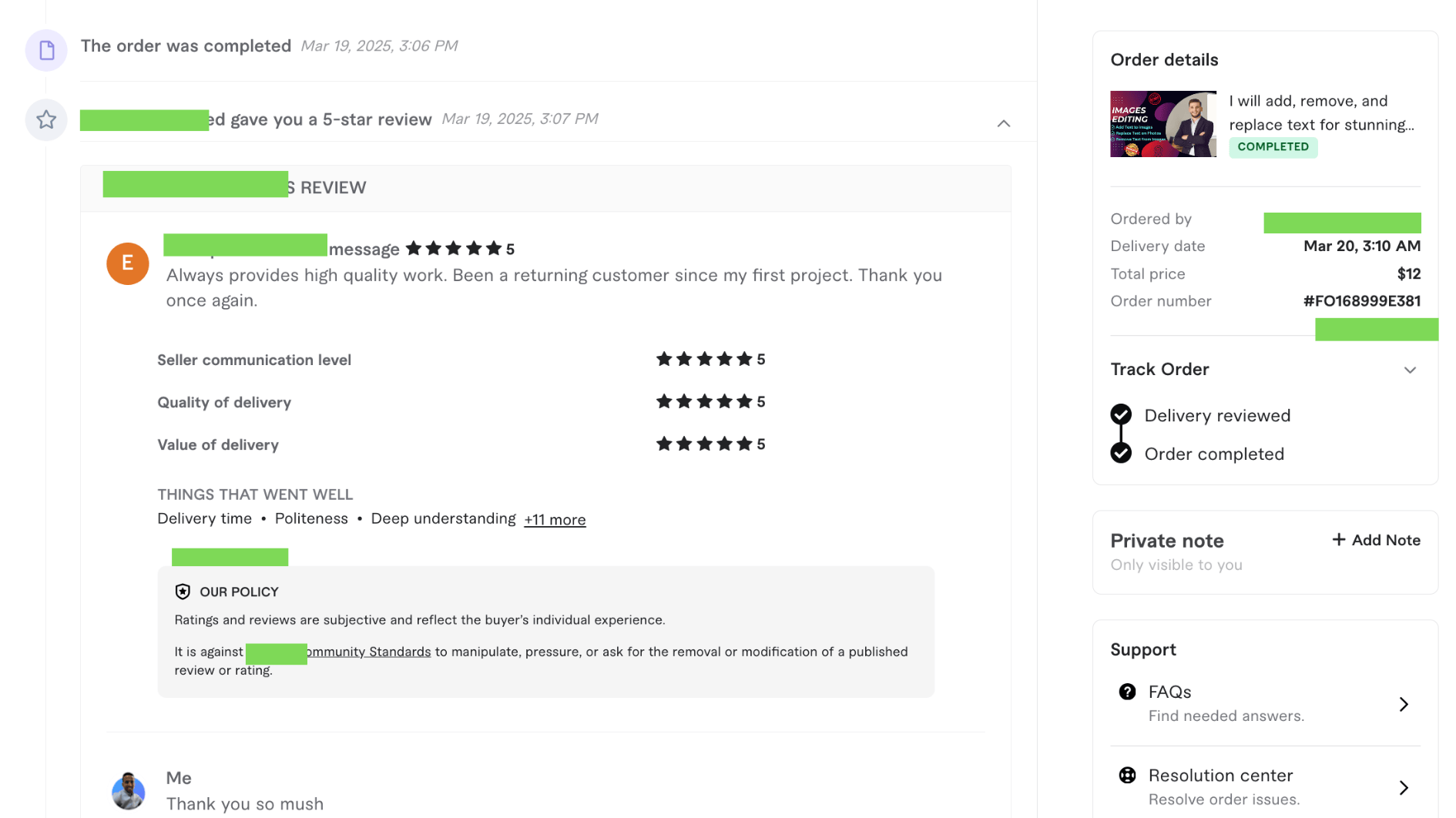Image resolution: width=1456 pixels, height=818 pixels.
Task: Click the star icon next to review event
Action: [x=46, y=119]
